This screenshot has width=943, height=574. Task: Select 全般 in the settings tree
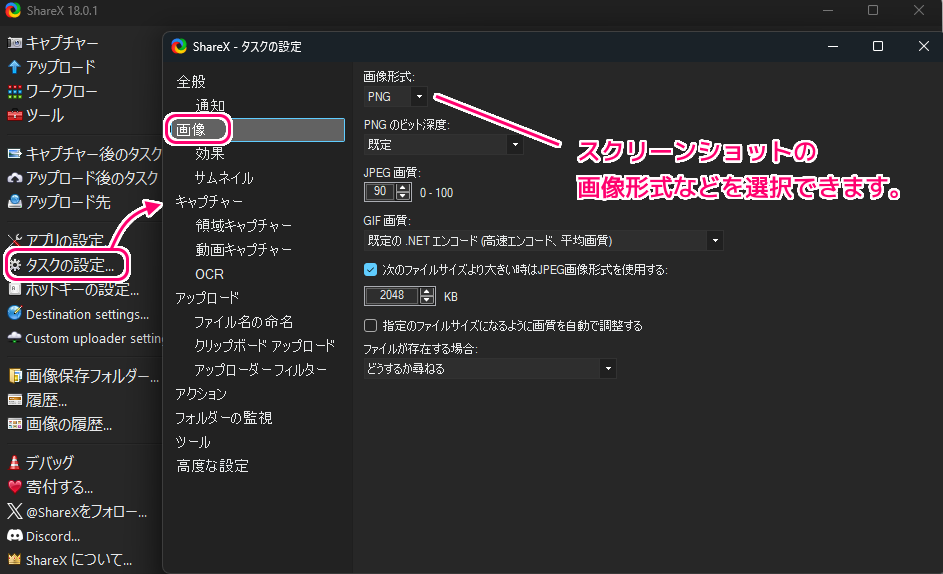(x=191, y=82)
